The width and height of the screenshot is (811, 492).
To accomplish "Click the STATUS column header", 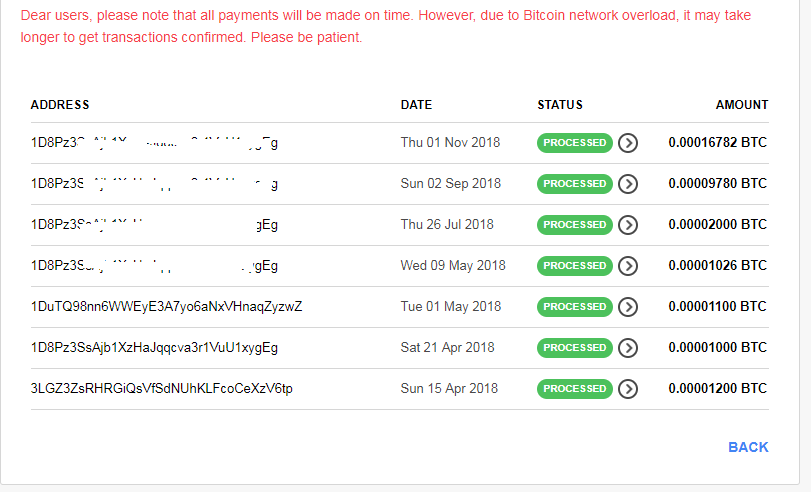I will [560, 105].
